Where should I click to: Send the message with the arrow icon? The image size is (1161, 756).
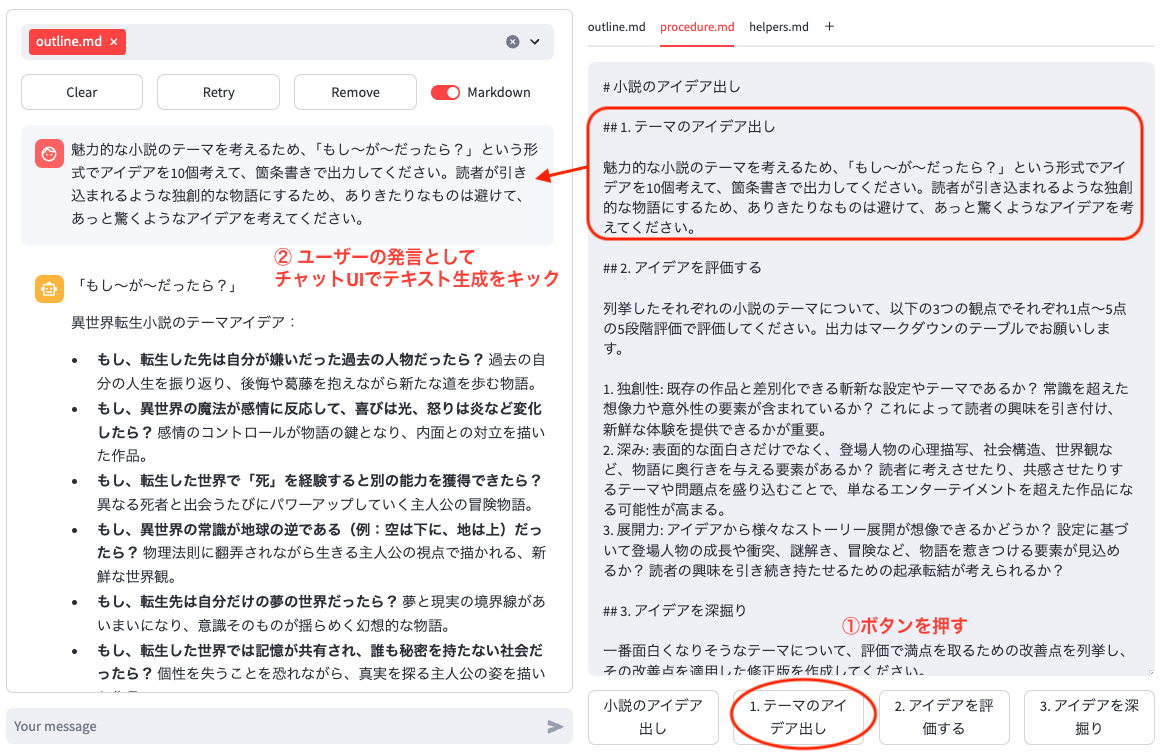(x=555, y=726)
